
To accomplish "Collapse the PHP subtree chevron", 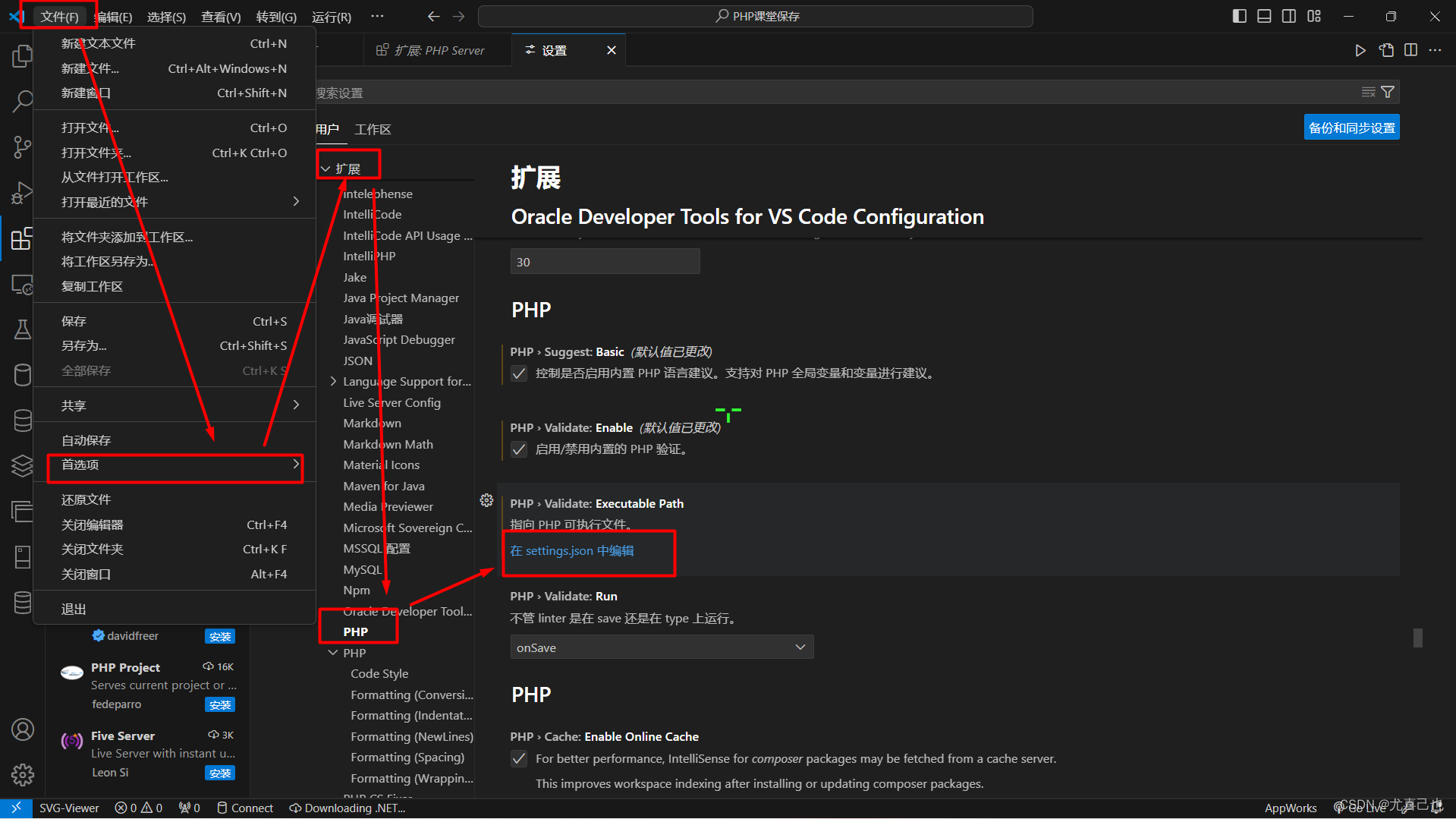I will click(333, 653).
